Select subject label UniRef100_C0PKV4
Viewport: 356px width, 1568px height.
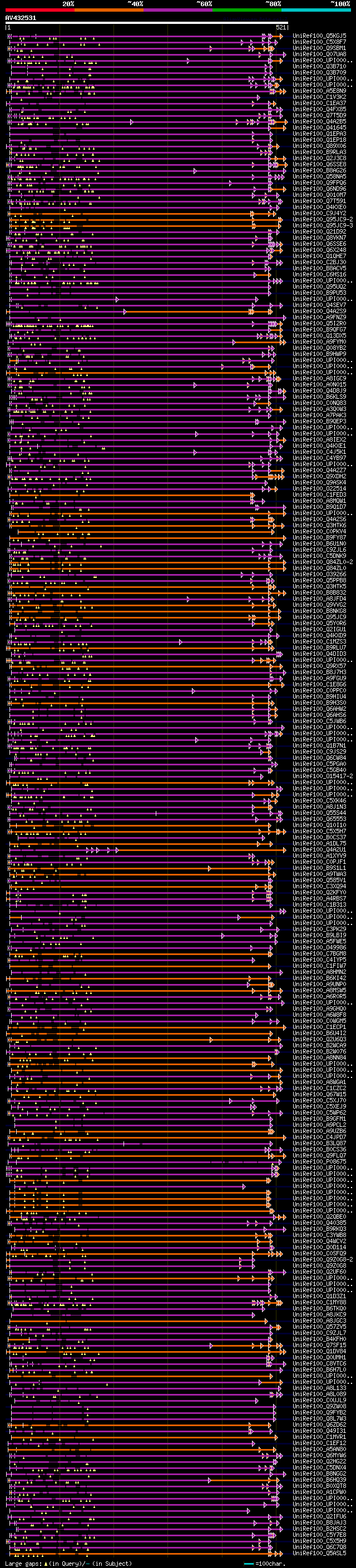(x=319, y=531)
